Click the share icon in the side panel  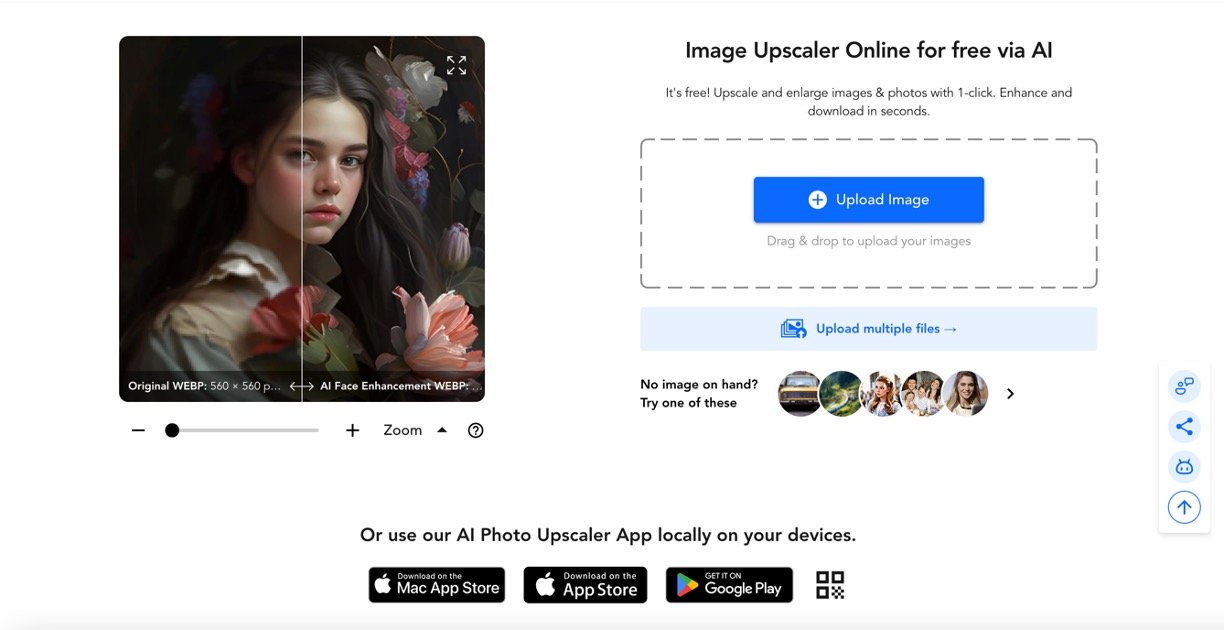(x=1184, y=426)
